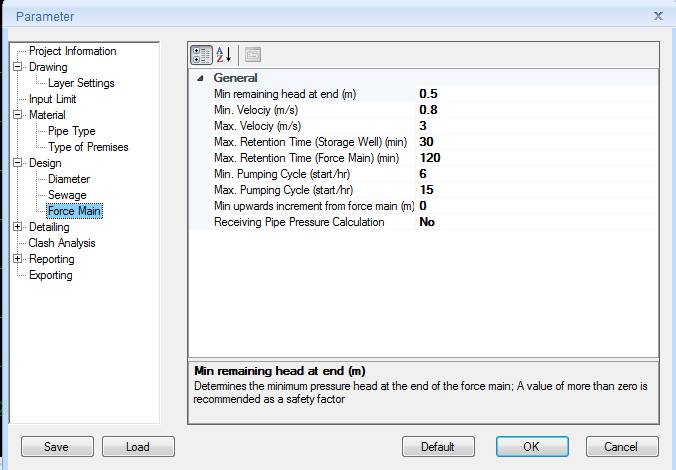The image size is (676, 470).
Task: Select 'Min. Pumping Cycle (start/hr)' label
Action: pyautogui.click(x=282, y=173)
